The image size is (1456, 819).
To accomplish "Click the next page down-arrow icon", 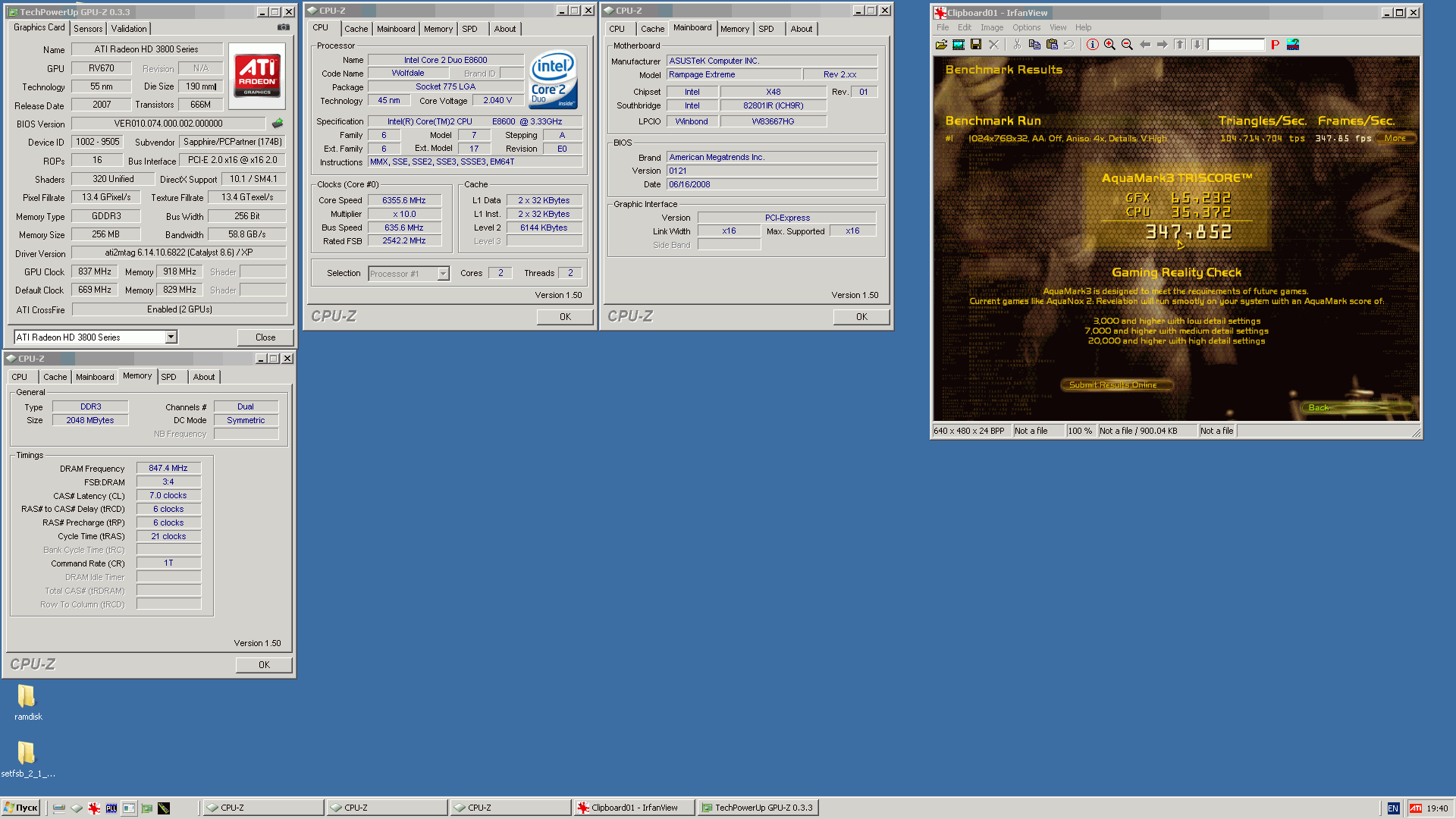I will tap(1197, 45).
